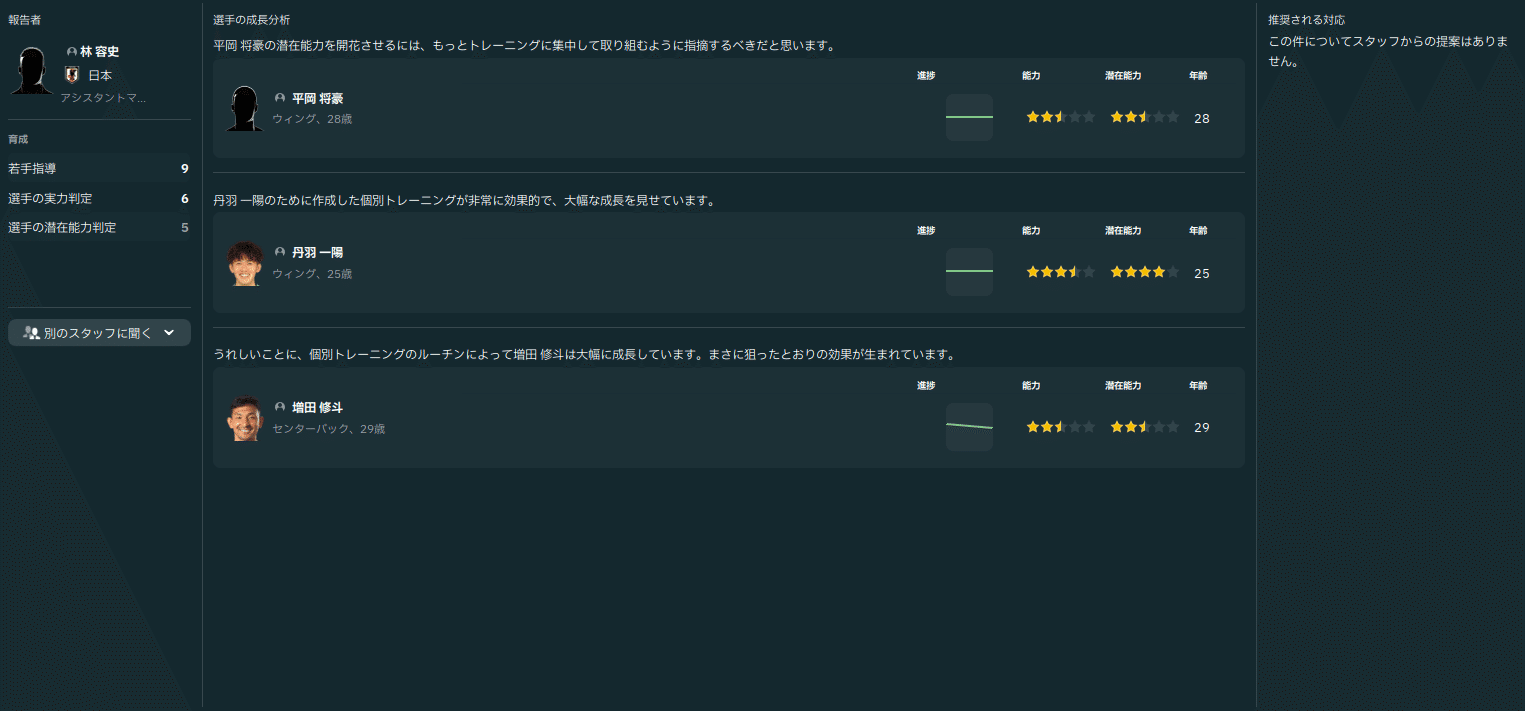The image size is (1525, 711).
Task: Open 丹羽 一陽 player name link
Action: coord(317,253)
